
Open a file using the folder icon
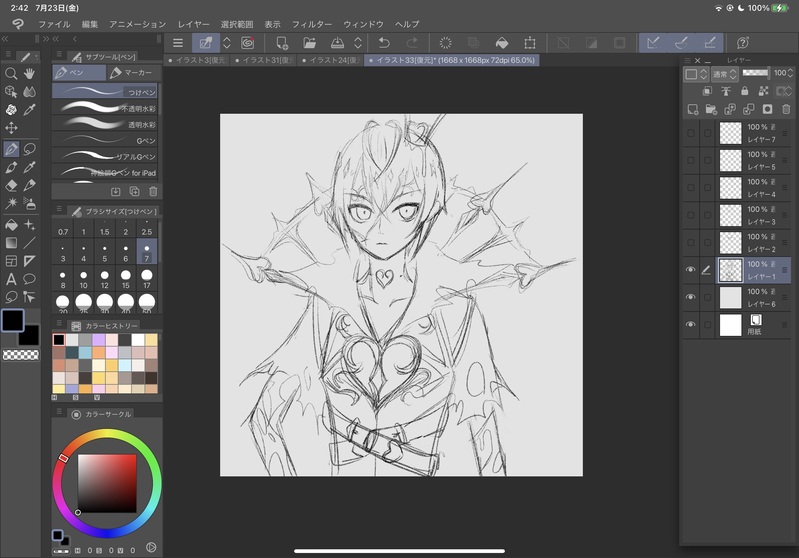coord(309,43)
